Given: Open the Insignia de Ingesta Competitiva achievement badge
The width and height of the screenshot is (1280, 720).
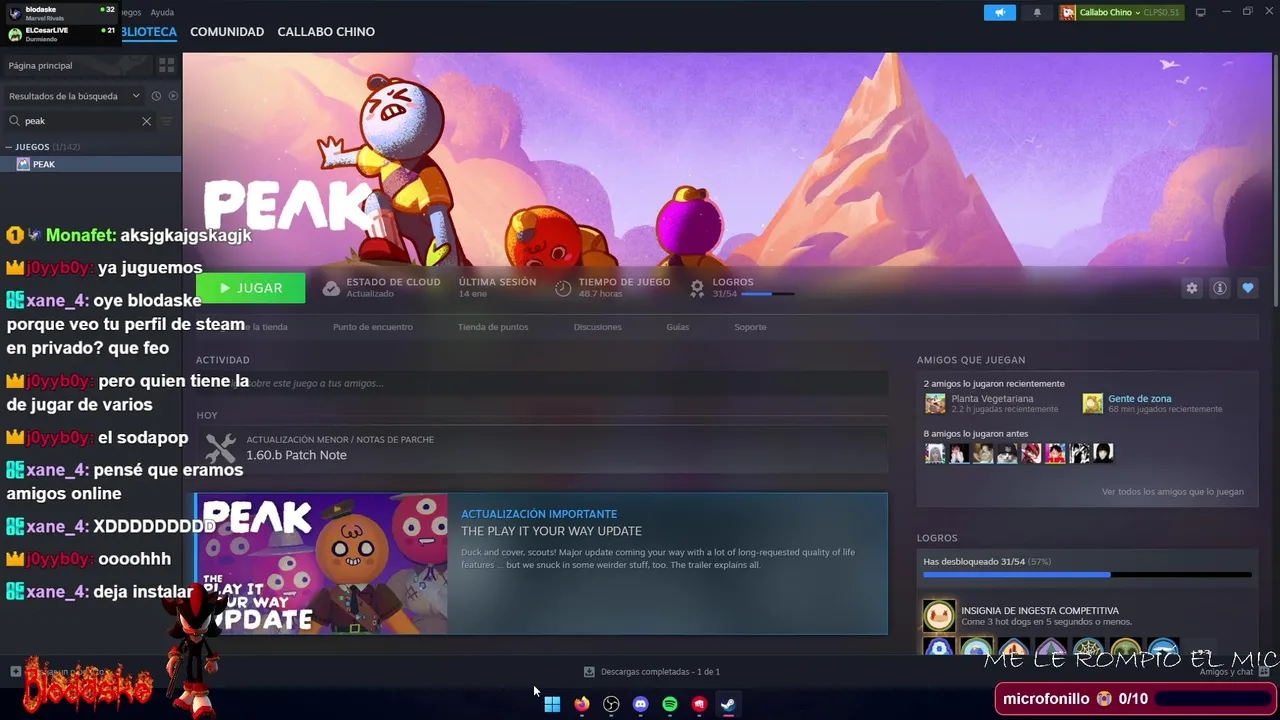Looking at the screenshot, I should coord(939,616).
